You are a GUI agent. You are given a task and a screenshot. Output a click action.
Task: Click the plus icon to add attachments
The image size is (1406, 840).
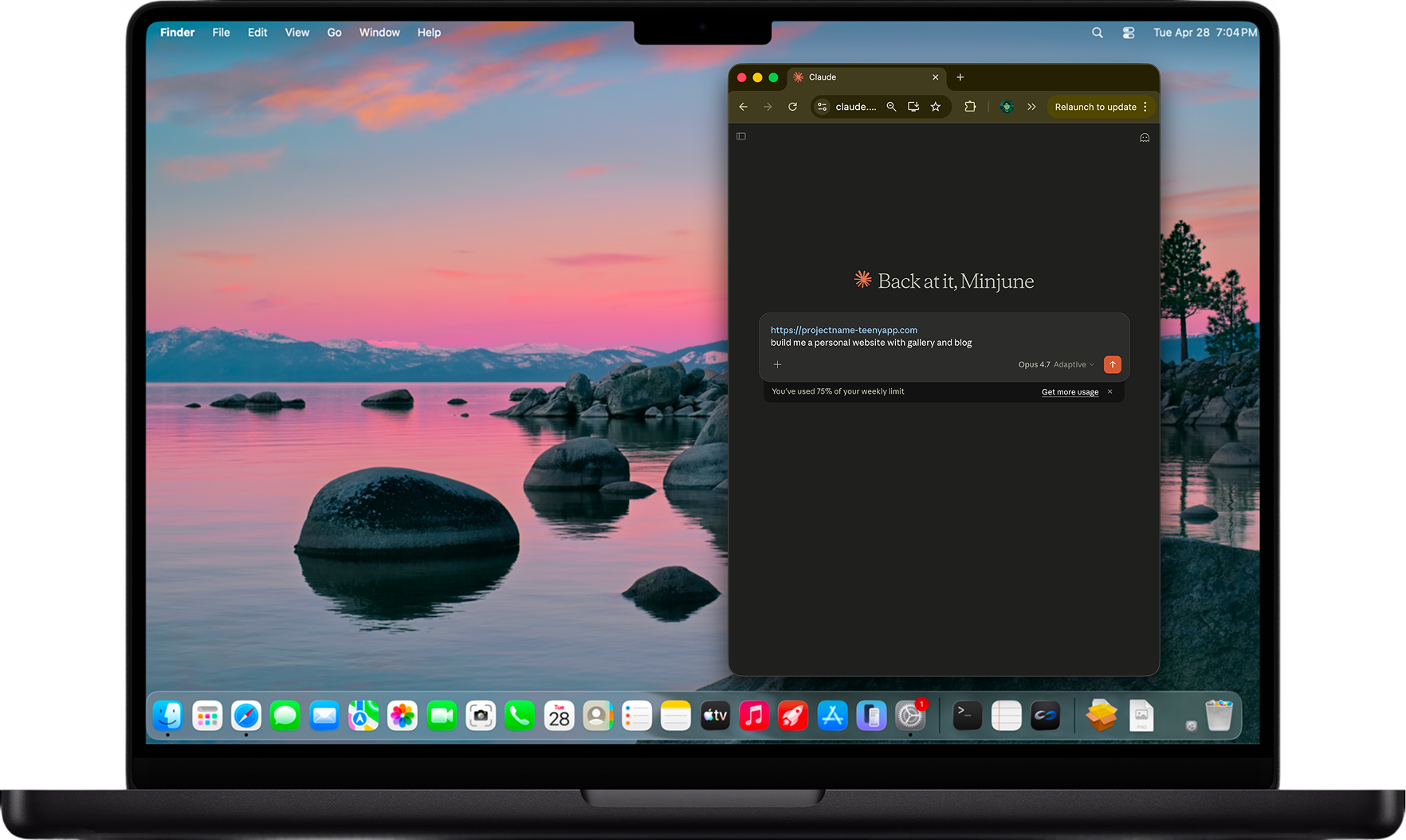(x=777, y=364)
